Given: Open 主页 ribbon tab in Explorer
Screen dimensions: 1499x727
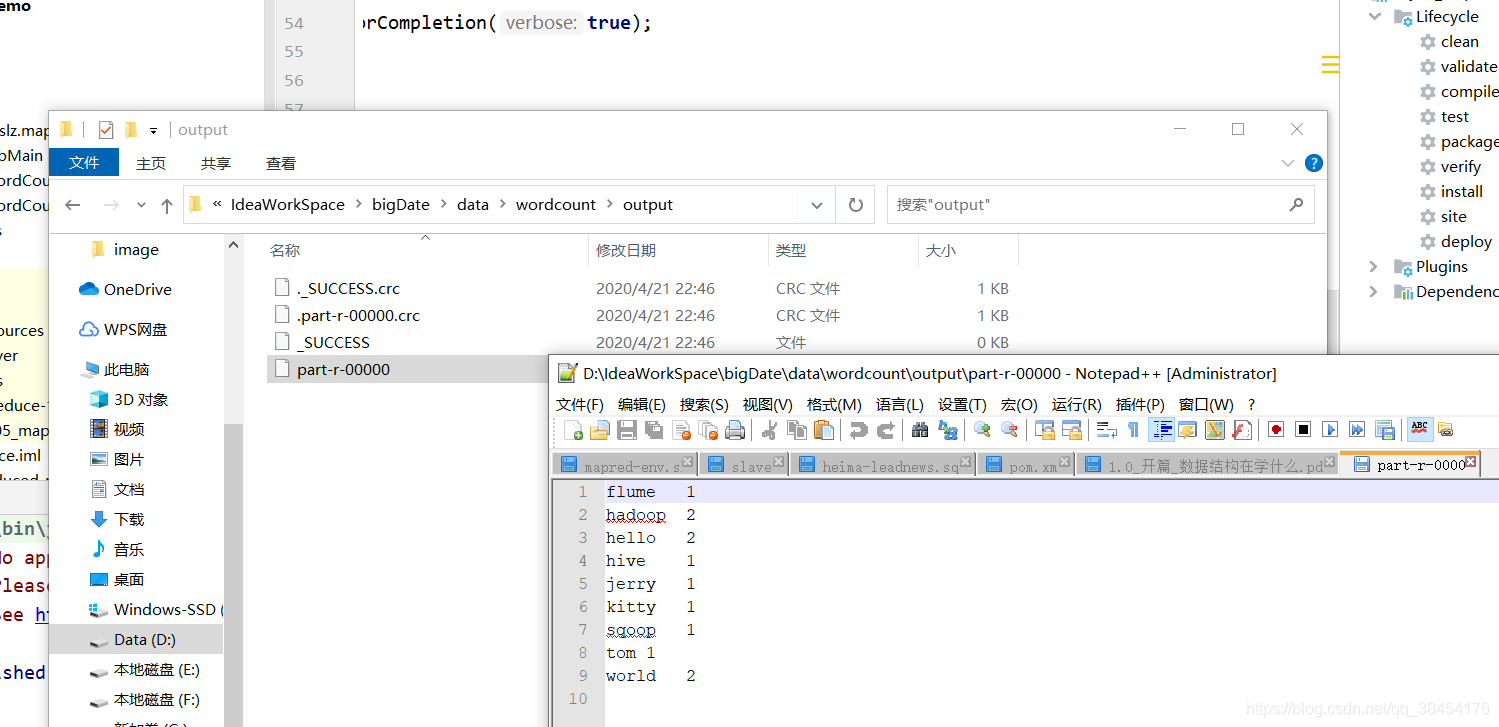Looking at the screenshot, I should tap(151, 163).
